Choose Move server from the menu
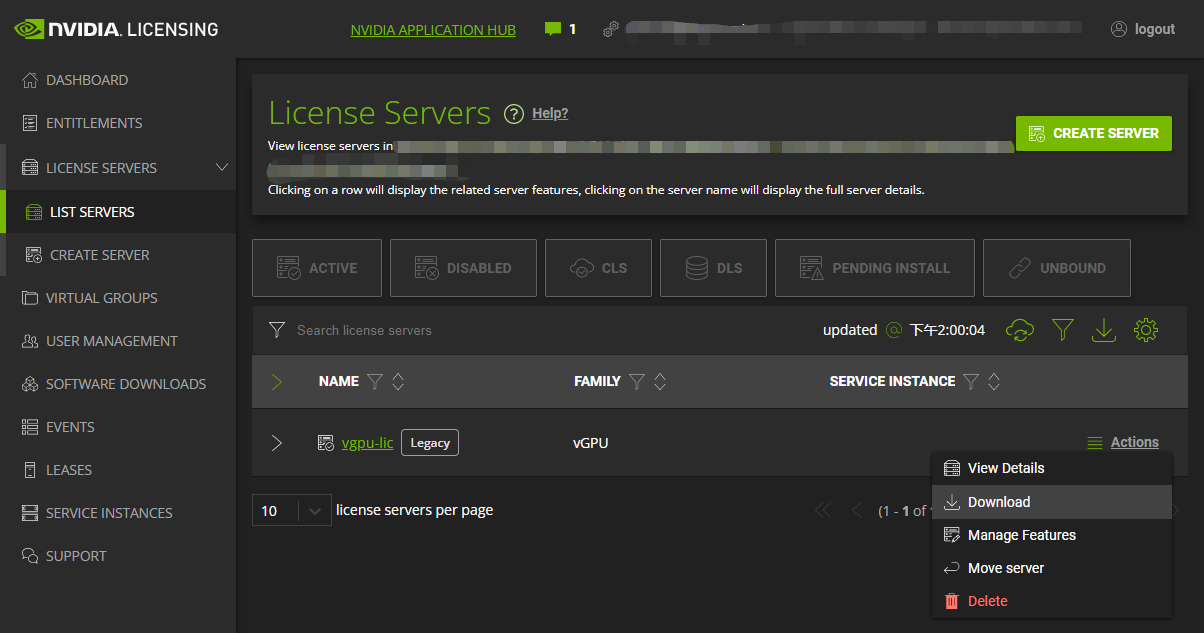The image size is (1204, 633). pos(1051,568)
